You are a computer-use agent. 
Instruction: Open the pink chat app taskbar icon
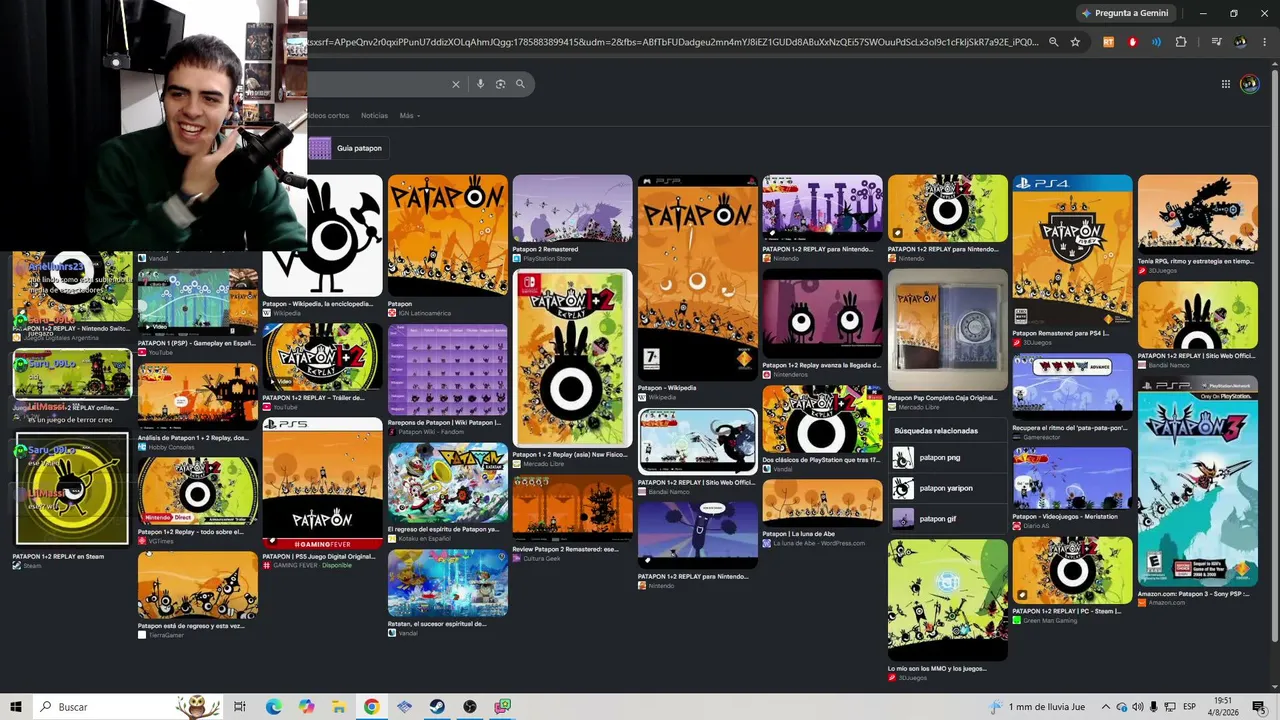point(503,707)
